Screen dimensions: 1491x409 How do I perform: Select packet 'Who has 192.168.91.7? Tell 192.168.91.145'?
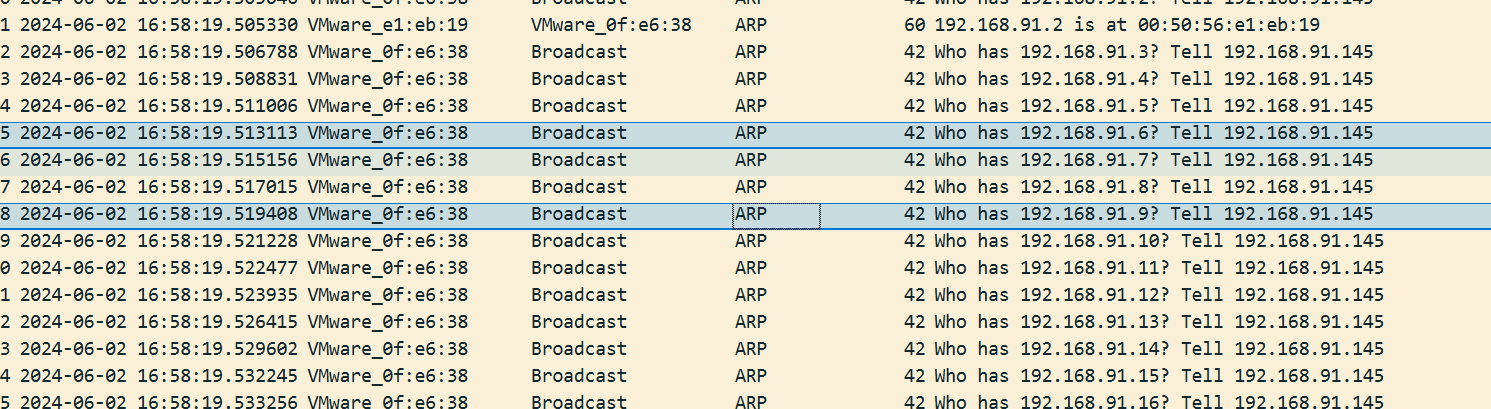[x=745, y=160]
